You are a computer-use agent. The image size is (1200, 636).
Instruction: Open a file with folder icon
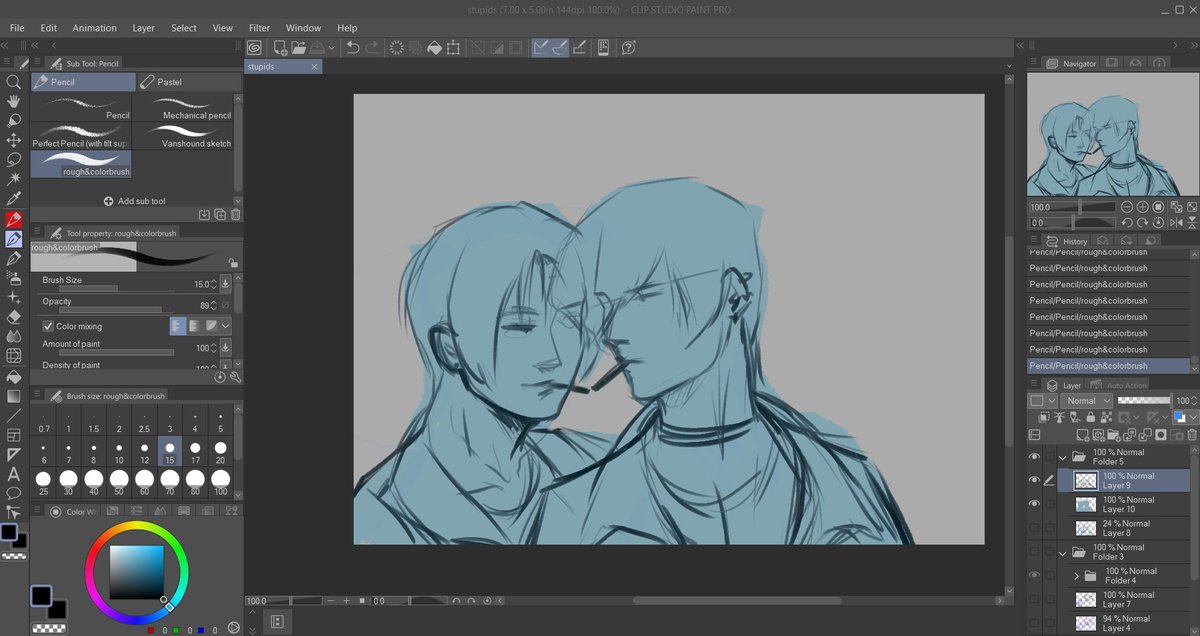click(298, 47)
